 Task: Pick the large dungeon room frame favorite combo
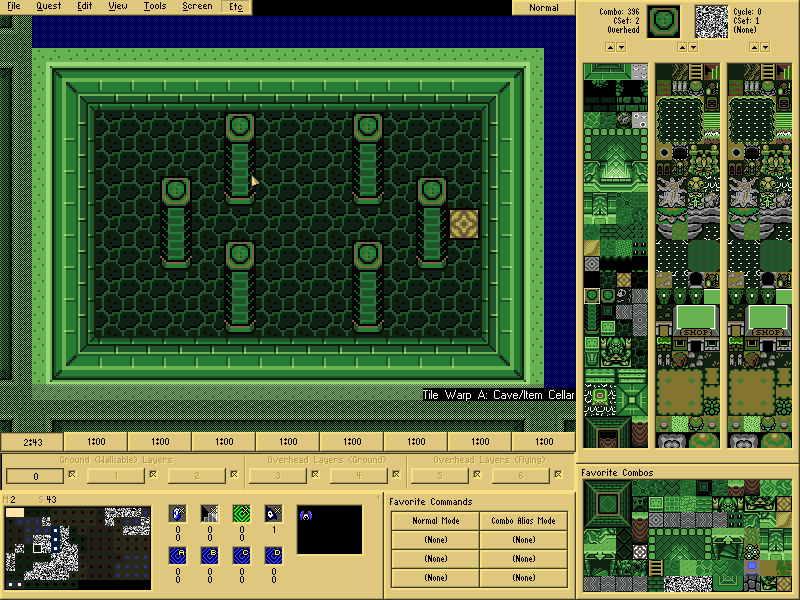coord(609,504)
